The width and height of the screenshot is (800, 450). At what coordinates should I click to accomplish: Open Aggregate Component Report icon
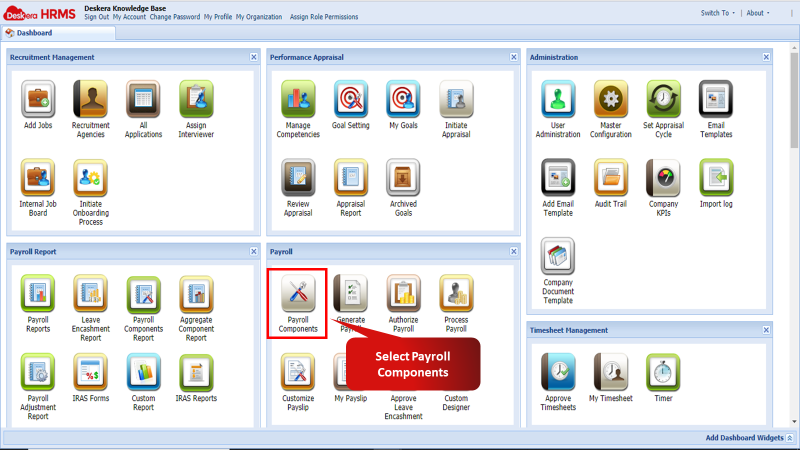[x=196, y=294]
